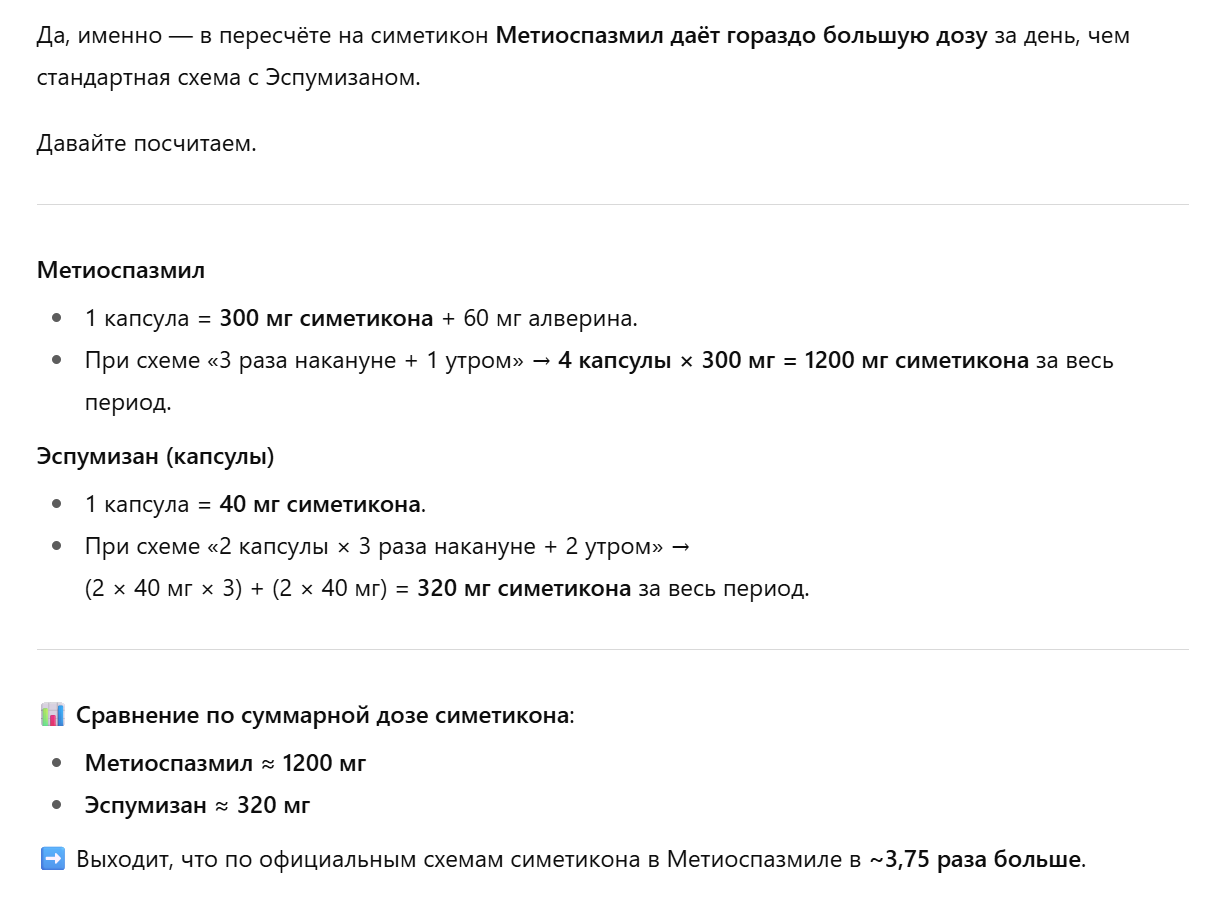This screenshot has width=1211, height=909.
Task: Click the Метиоспазмил ≈ 1200 мг list item
Action: click(x=226, y=763)
